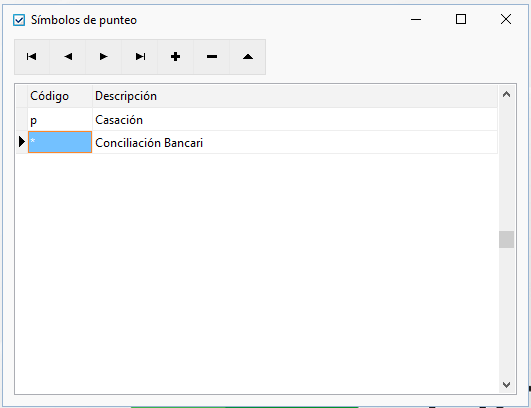Viewport: 531px width, 408px height.
Task: Click the vertical scrollbar thumb
Action: [x=506, y=239]
